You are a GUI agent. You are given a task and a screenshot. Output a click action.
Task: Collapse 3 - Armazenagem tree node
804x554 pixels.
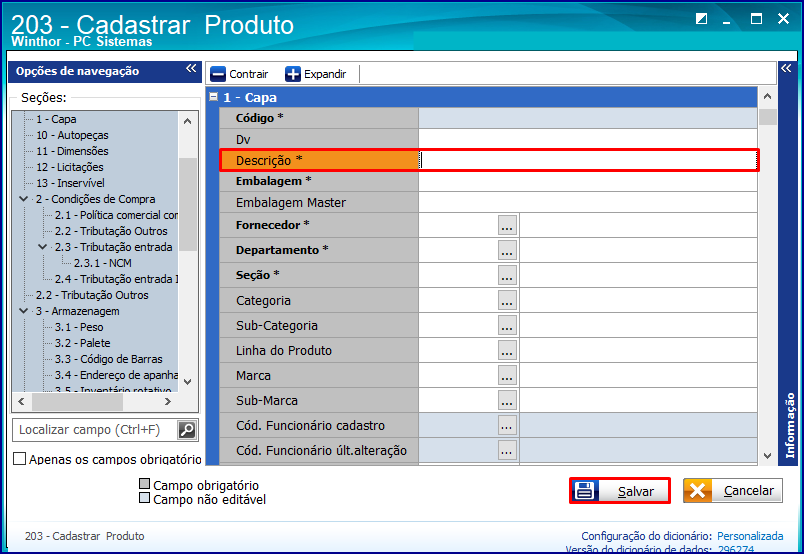24,311
